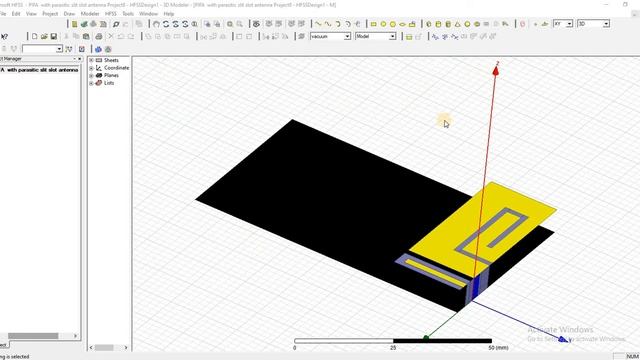Open the Model dropdown

click(x=392, y=36)
